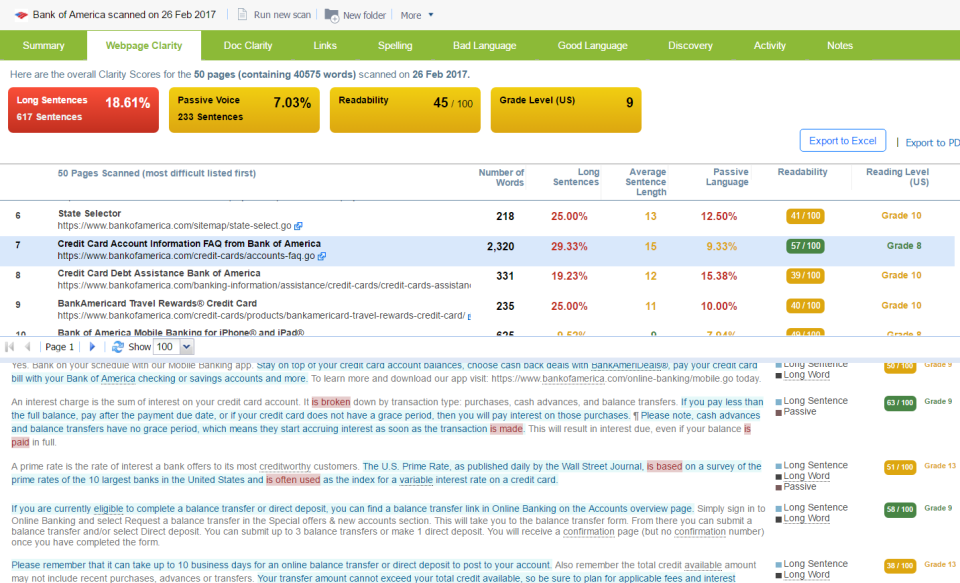960x583 pixels.
Task: Open external link icon for State Selector
Action: [298, 227]
